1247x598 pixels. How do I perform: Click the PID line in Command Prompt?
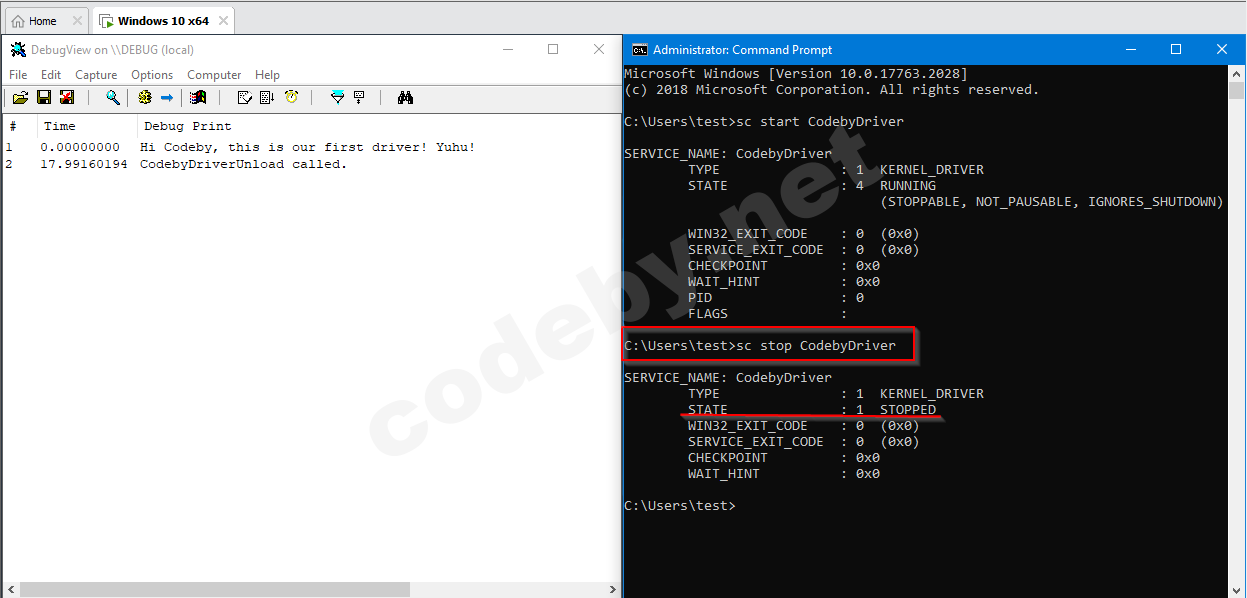pos(776,297)
